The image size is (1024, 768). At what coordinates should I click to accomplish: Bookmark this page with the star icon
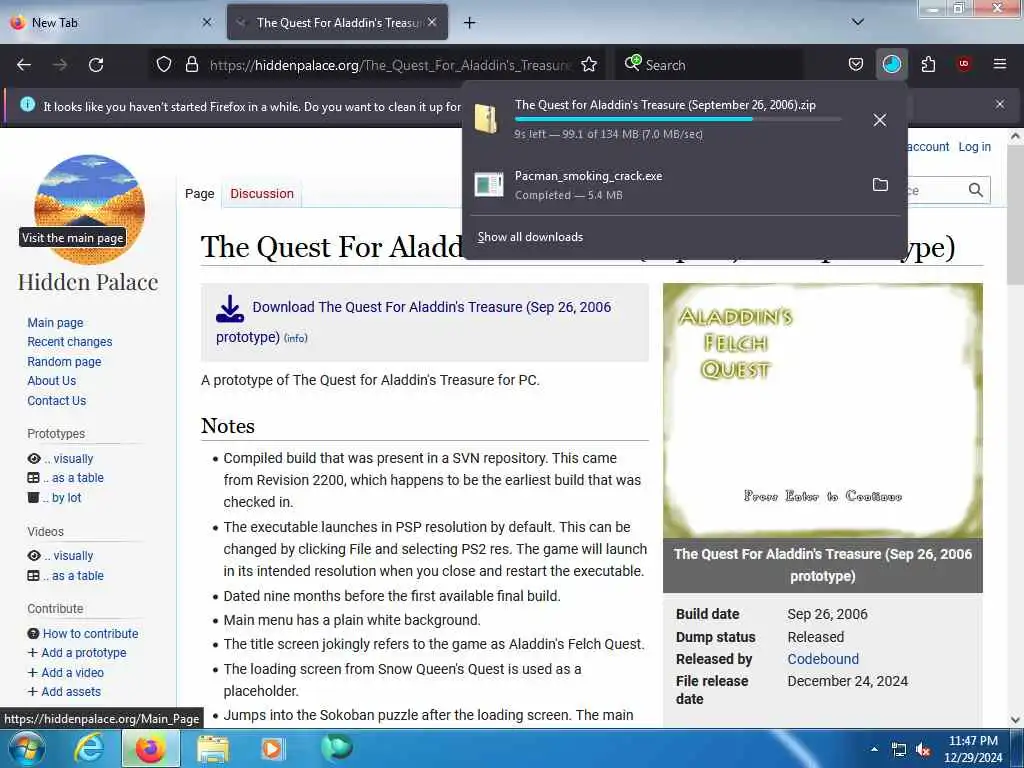click(589, 65)
